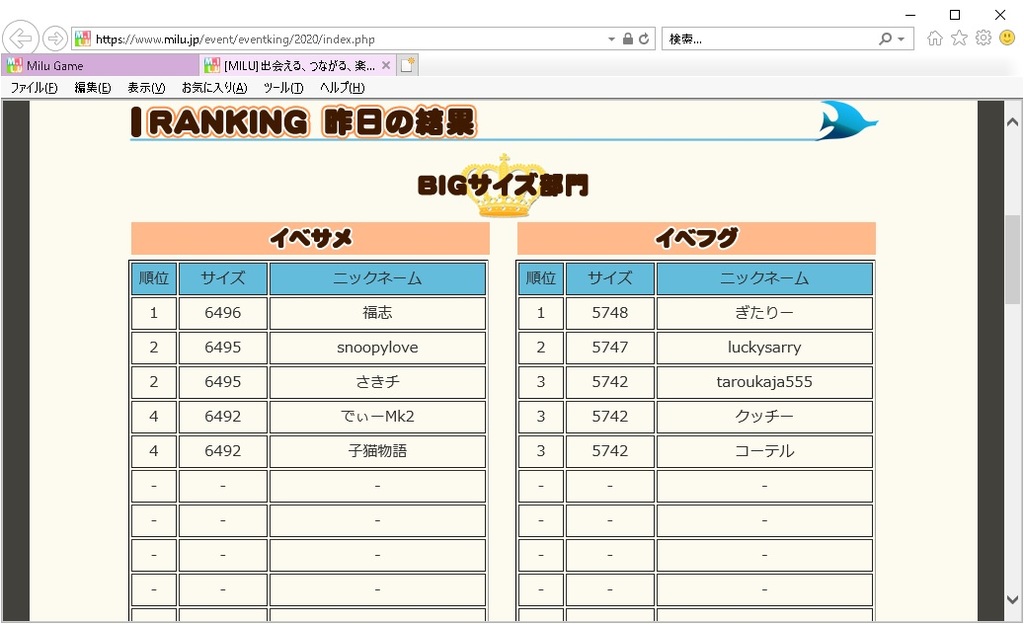Click the URL address field

click(340, 39)
